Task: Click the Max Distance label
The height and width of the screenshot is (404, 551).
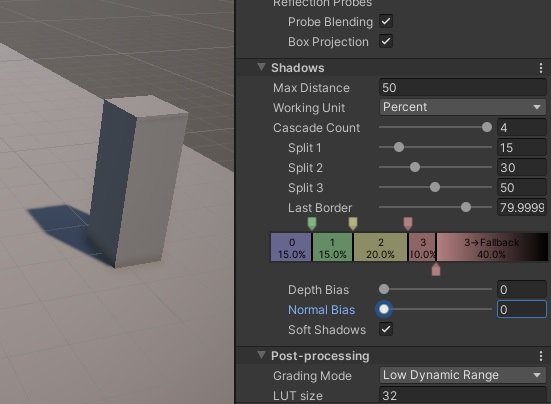Action: [x=311, y=88]
